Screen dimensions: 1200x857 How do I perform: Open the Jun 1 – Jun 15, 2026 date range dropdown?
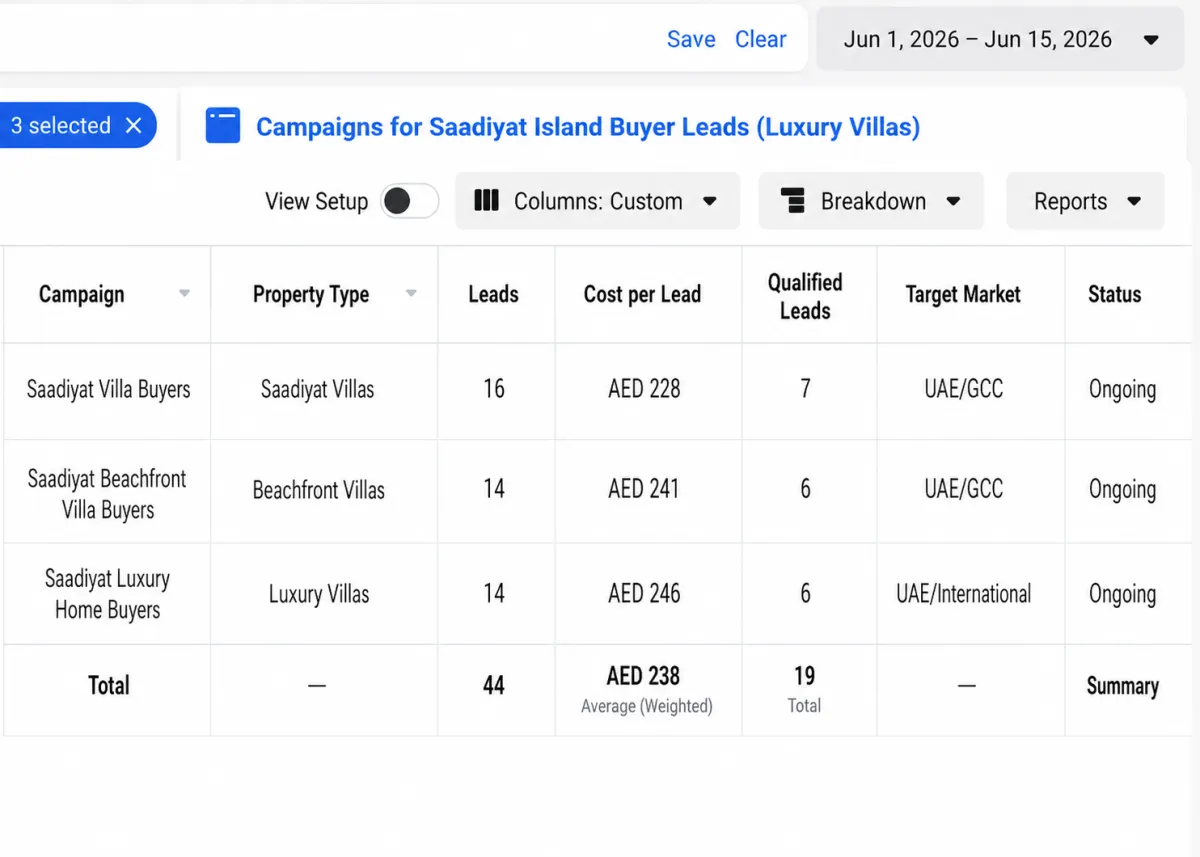click(1001, 39)
